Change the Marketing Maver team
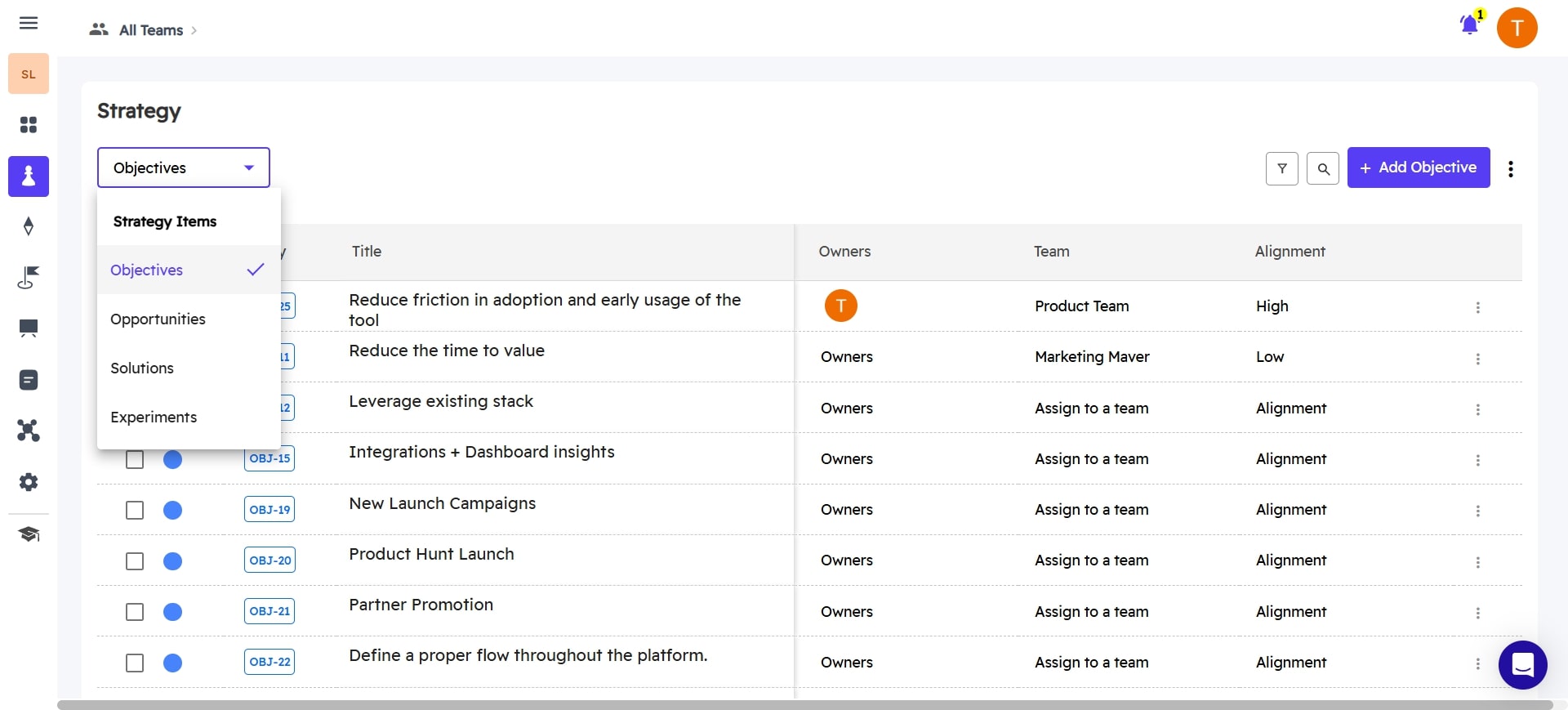The image size is (1568, 710). click(x=1092, y=357)
